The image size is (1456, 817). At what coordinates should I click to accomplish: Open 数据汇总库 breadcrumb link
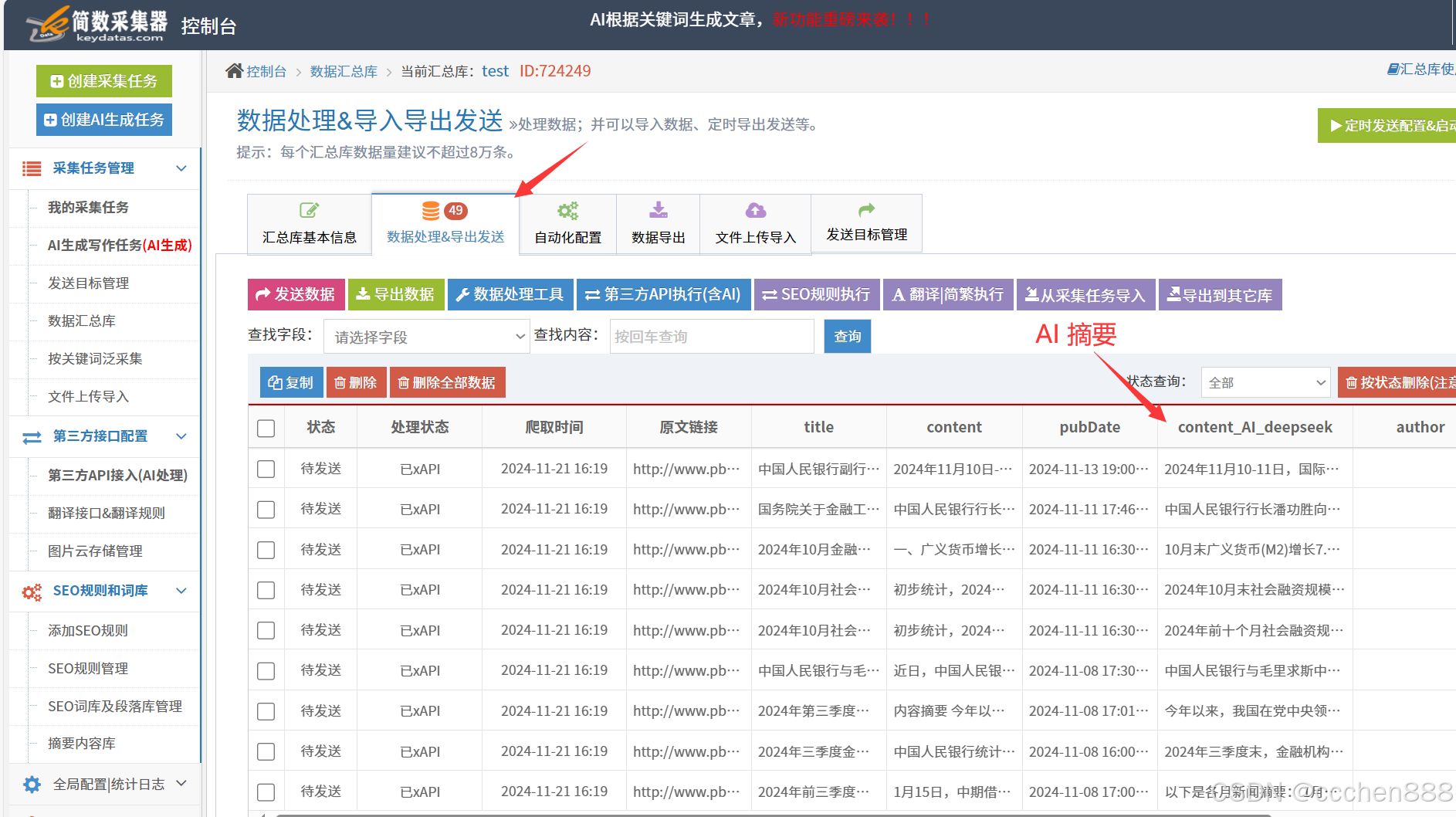[x=344, y=71]
